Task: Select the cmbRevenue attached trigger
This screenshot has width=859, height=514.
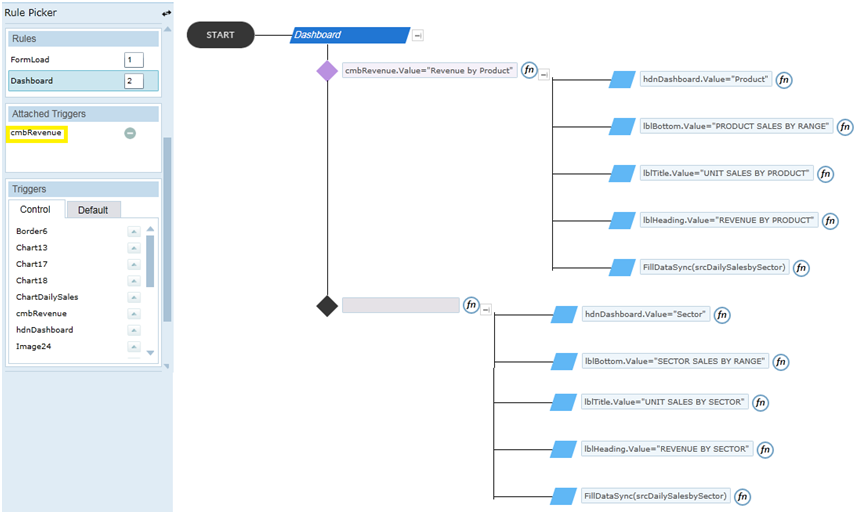Action: (36, 133)
